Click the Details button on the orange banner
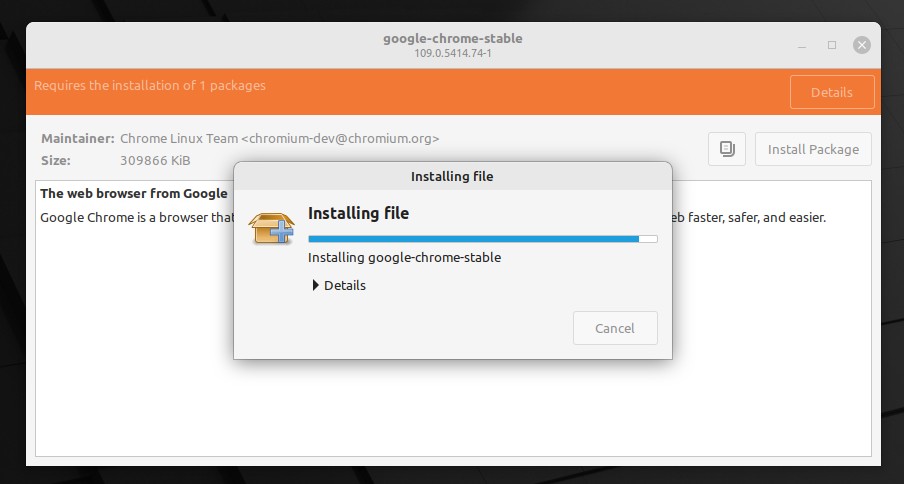 pyautogui.click(x=831, y=92)
